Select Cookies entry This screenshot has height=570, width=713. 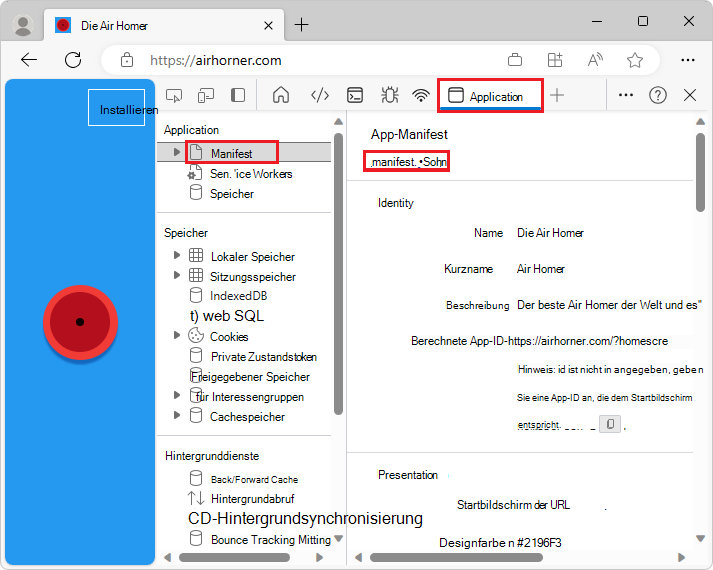(218, 336)
